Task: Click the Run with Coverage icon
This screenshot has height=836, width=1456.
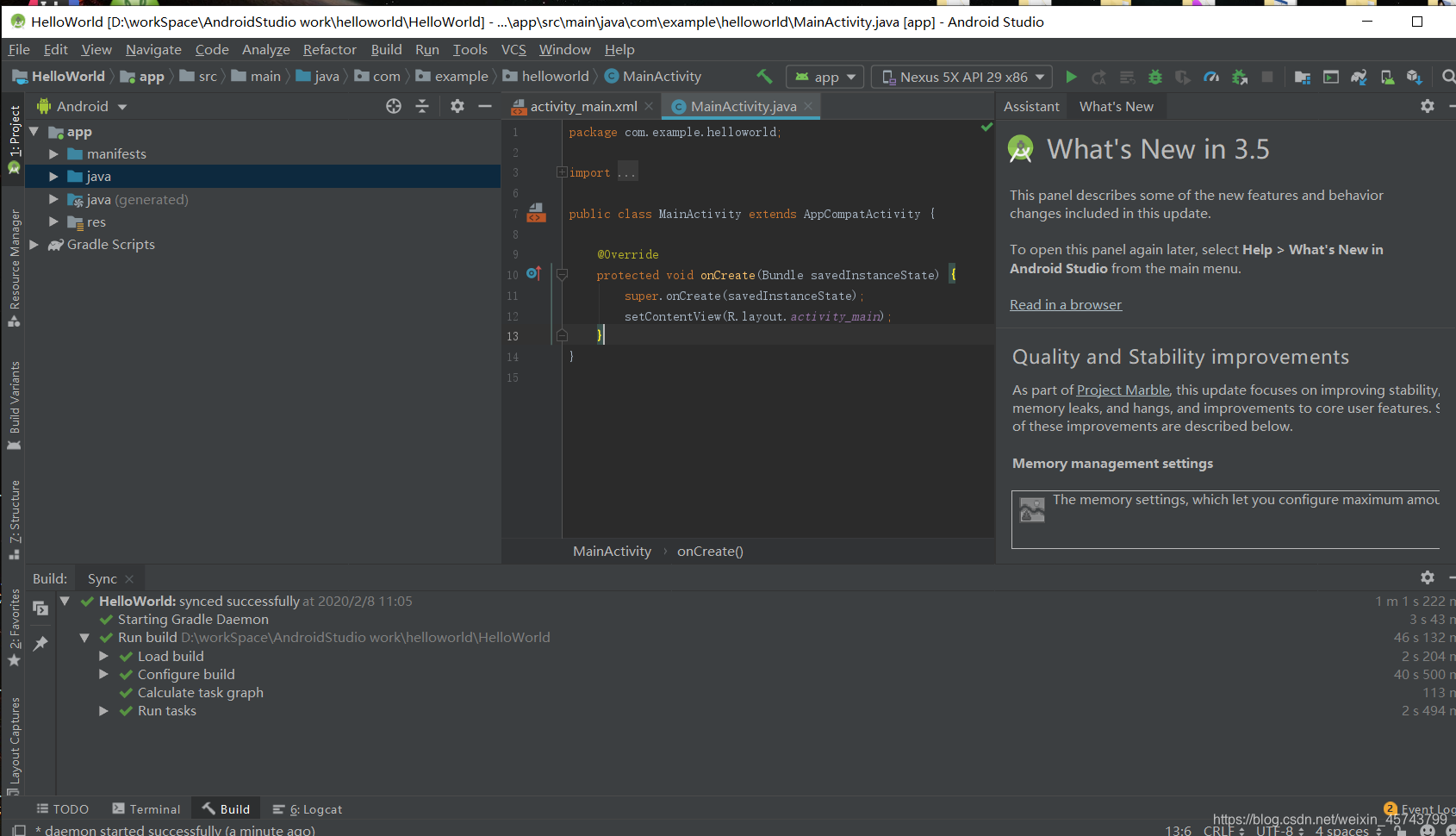Action: click(x=1183, y=77)
